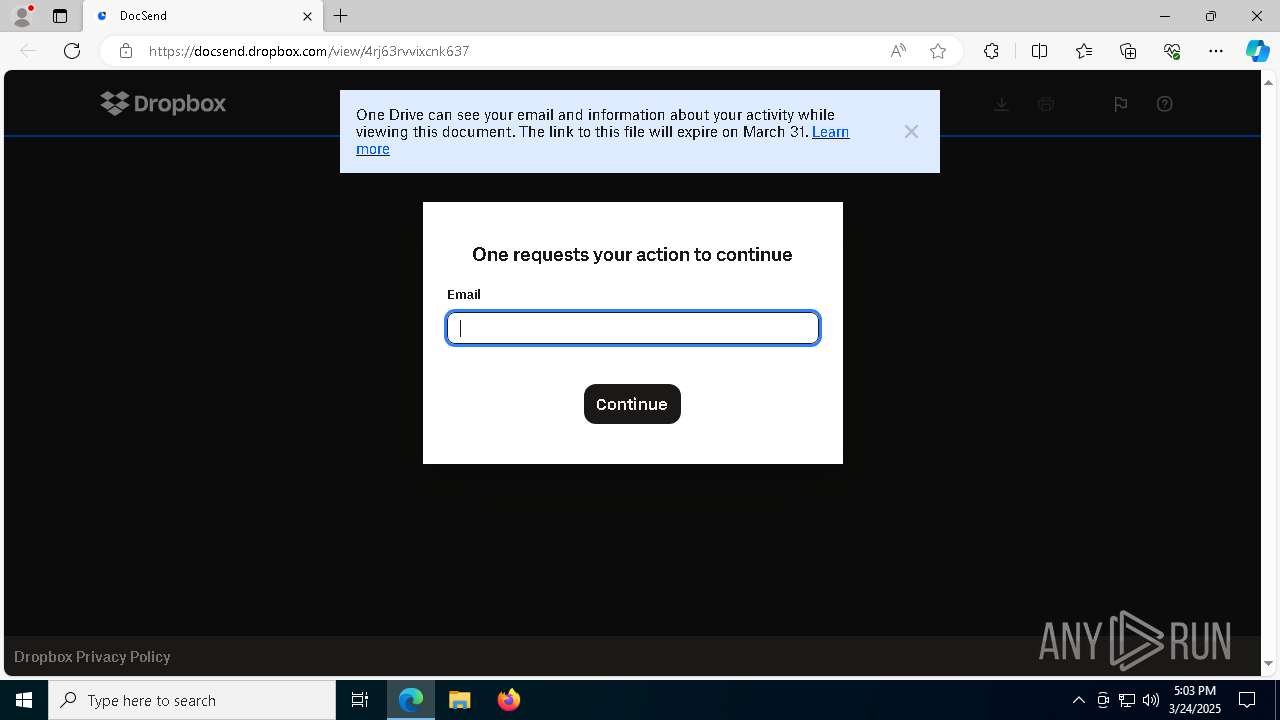This screenshot has height=720, width=1280.
Task: Refresh the page in Edge
Action: (x=72, y=51)
